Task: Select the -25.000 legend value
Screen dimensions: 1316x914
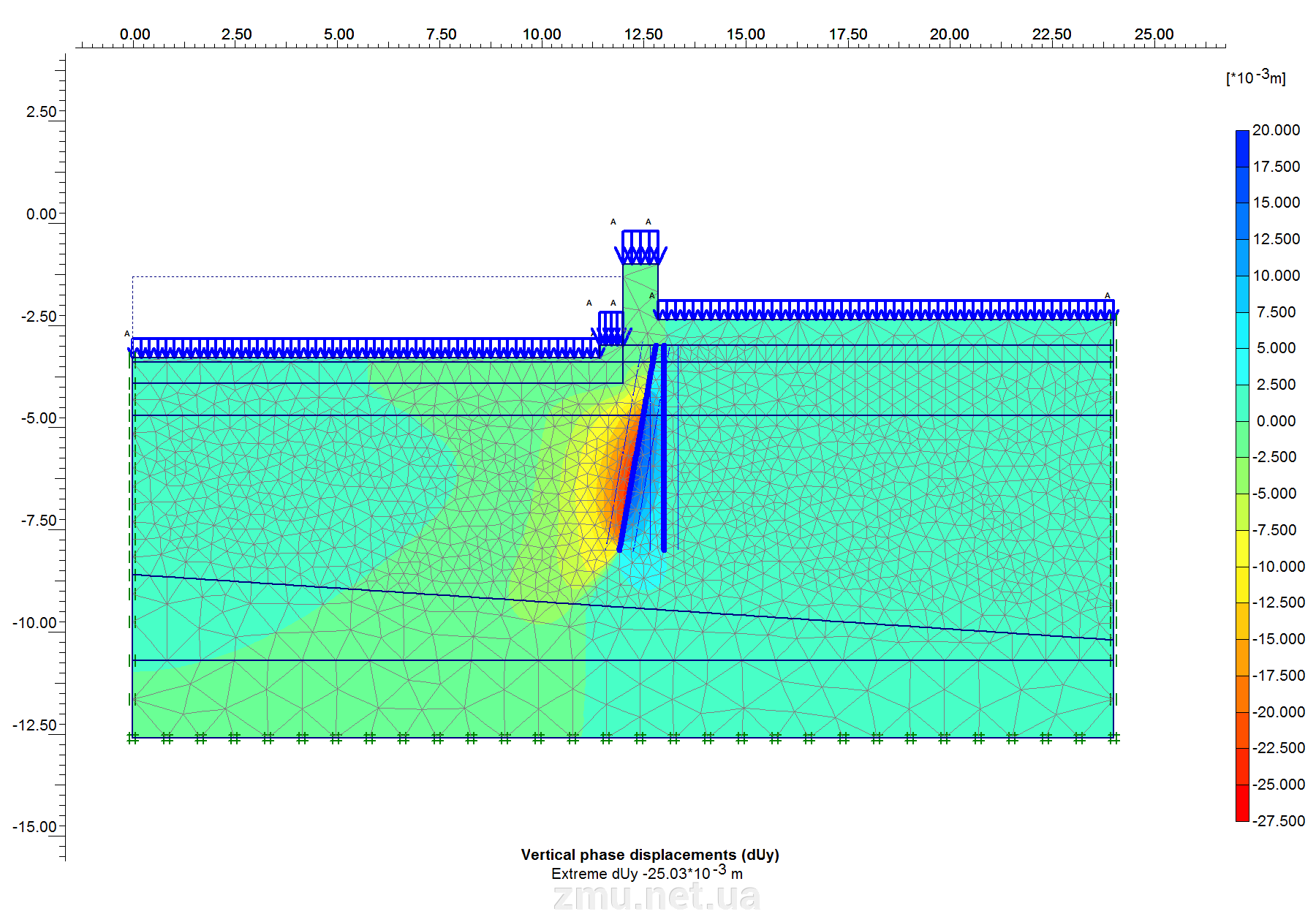Action: [1278, 785]
